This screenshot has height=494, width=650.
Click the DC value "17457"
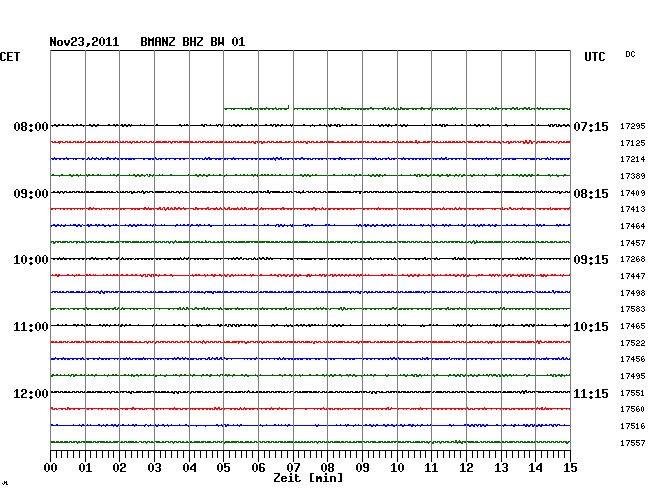click(633, 243)
